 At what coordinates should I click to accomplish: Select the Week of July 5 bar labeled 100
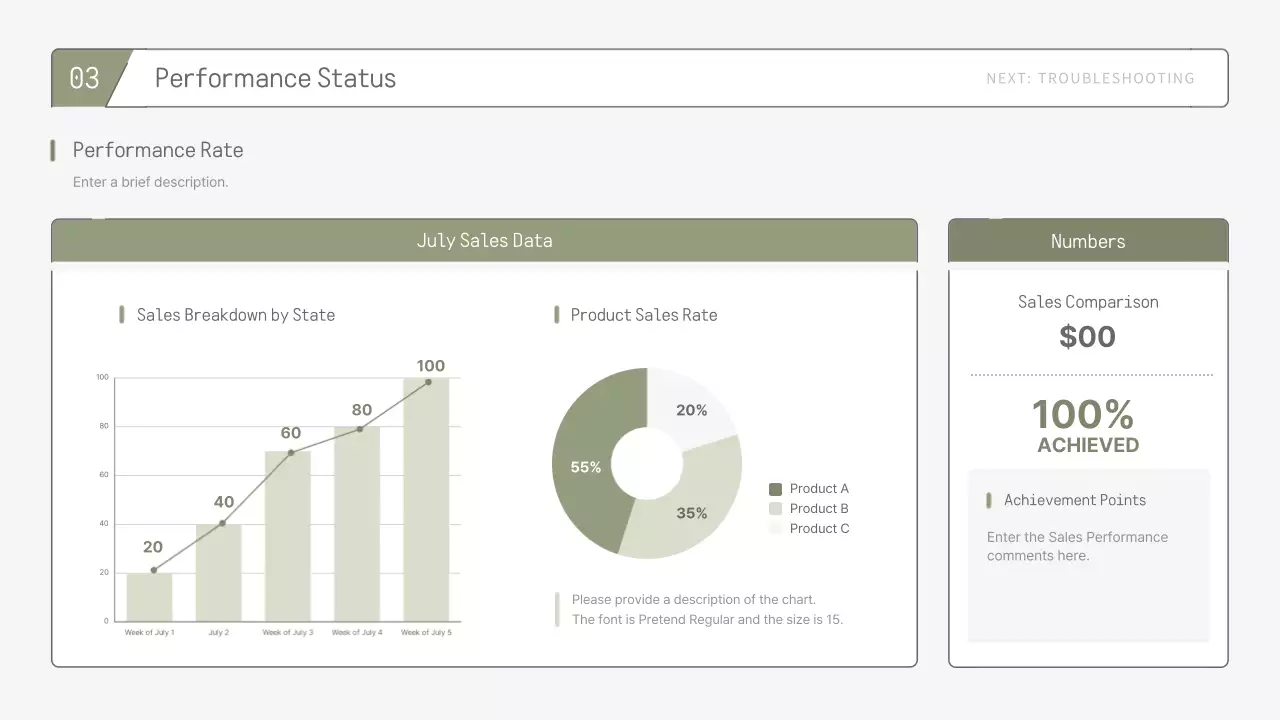(428, 500)
